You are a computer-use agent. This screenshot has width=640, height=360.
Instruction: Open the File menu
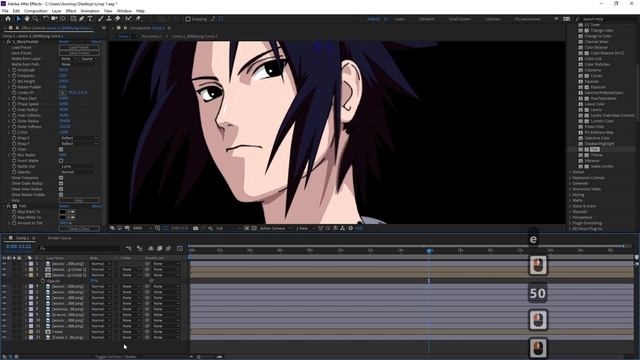pos(5,11)
